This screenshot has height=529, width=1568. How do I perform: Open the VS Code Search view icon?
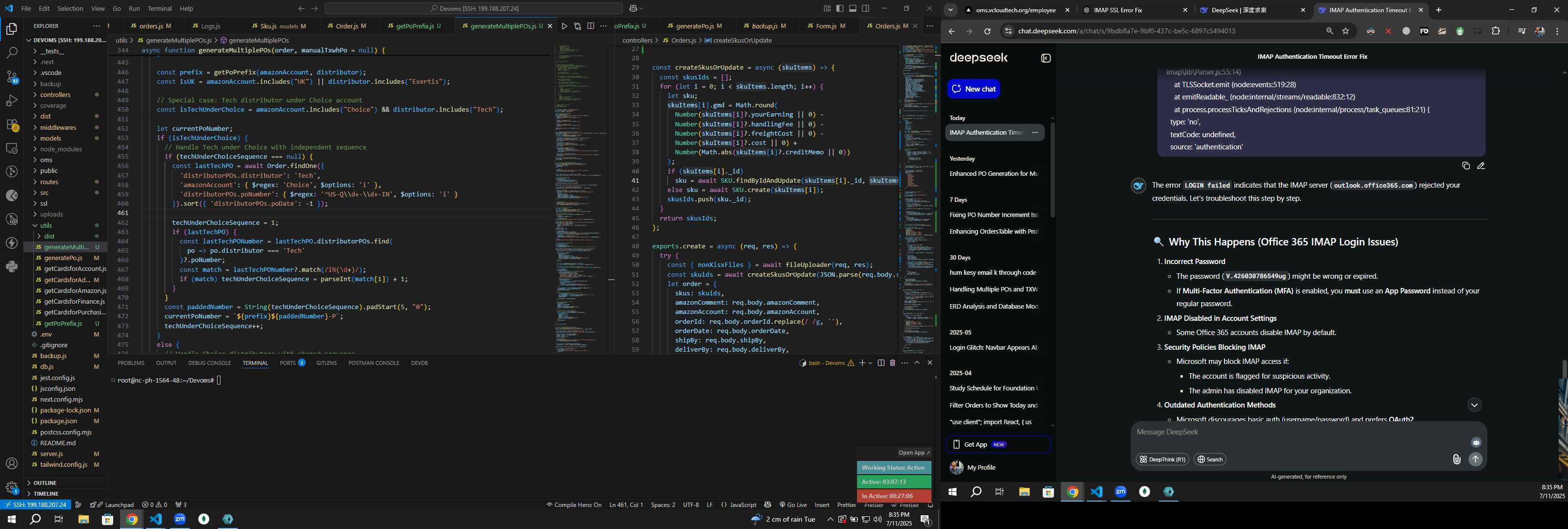click(12, 53)
